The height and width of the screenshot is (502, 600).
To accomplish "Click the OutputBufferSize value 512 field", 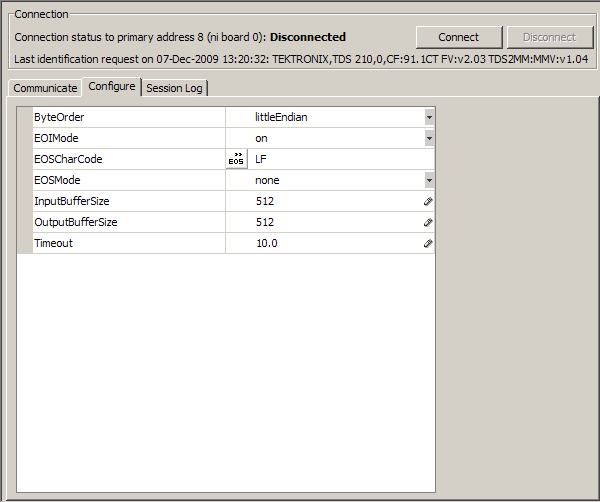I will [335, 222].
